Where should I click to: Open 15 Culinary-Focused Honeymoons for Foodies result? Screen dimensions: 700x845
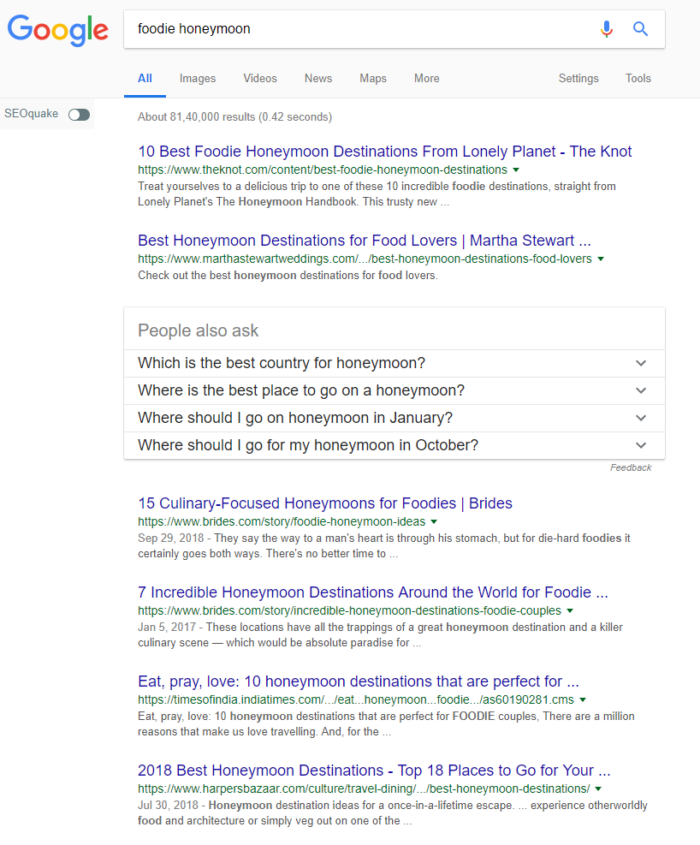(x=325, y=503)
